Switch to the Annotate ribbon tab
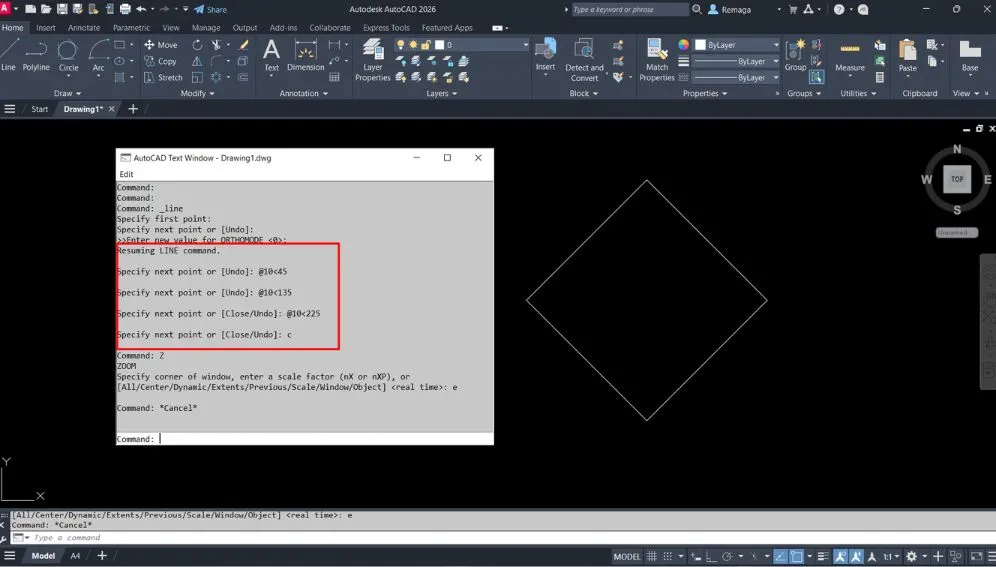Screen dimensions: 996x567 pyautogui.click(x=84, y=28)
